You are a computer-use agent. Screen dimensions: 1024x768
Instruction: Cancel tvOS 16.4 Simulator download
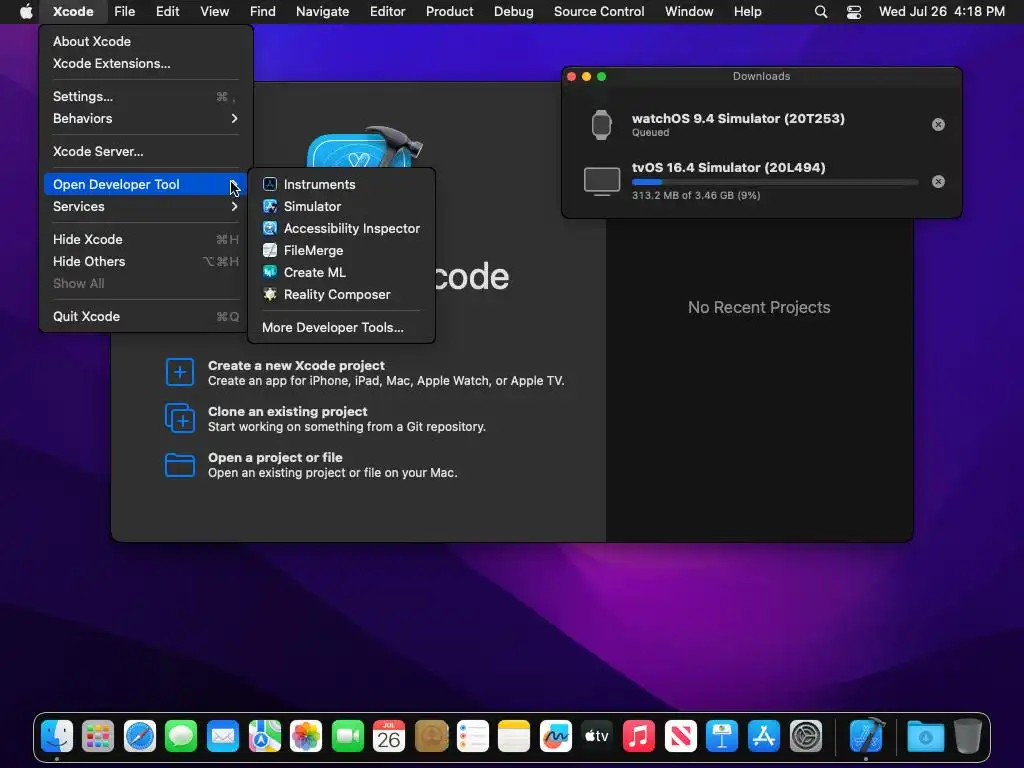coord(938,182)
